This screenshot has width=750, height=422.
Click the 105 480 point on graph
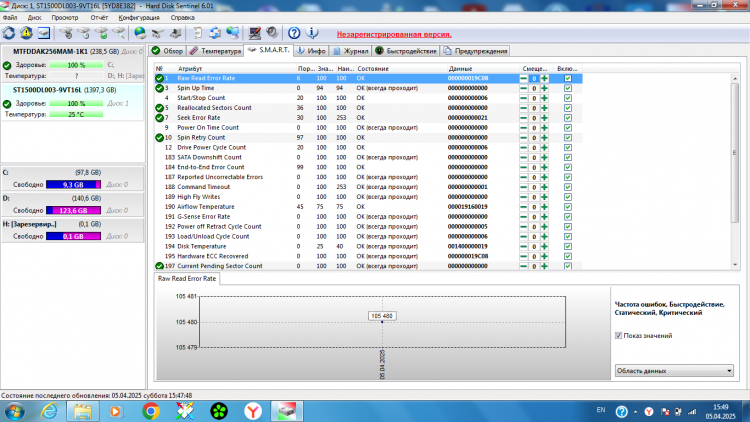point(382,322)
